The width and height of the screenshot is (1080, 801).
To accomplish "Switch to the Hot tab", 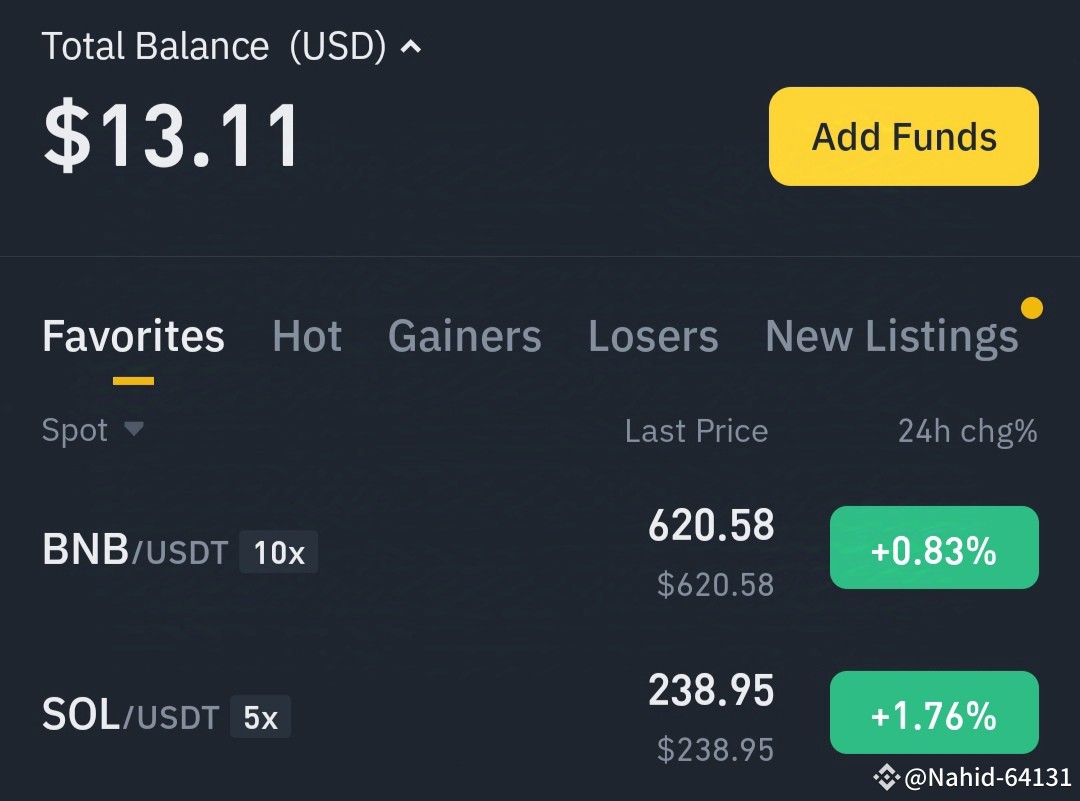I will (x=307, y=336).
